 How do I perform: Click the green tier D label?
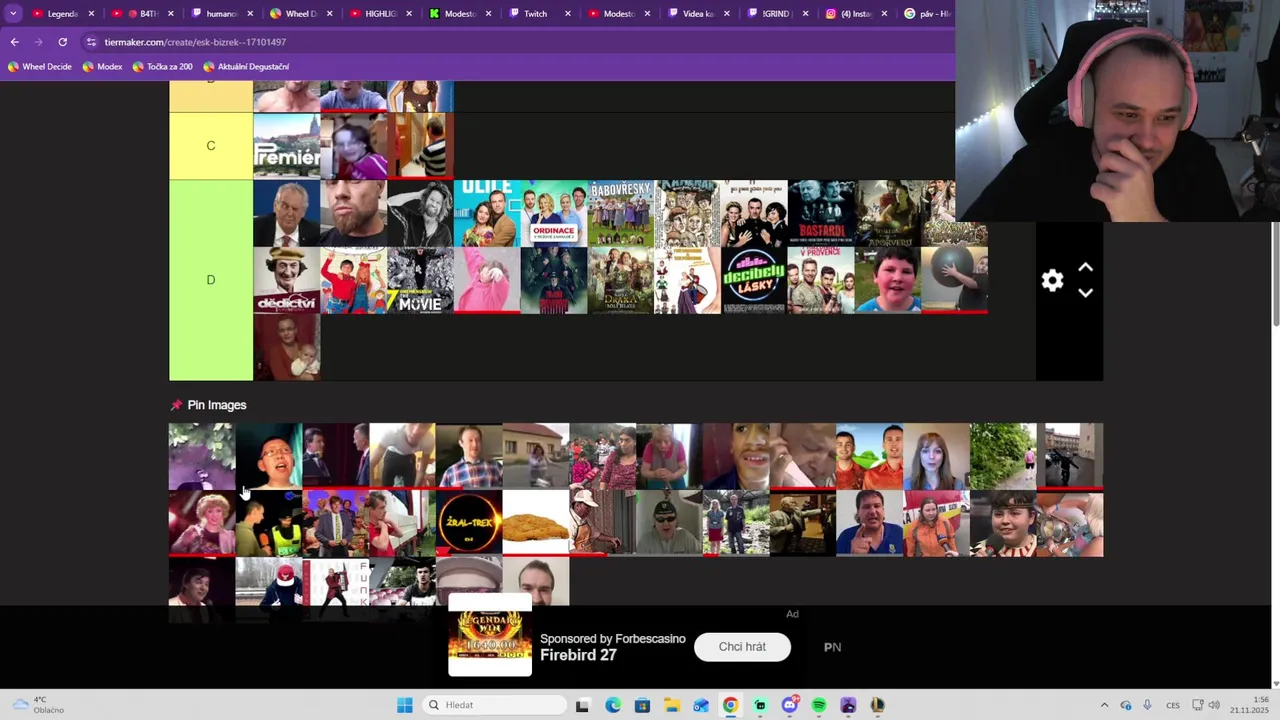coord(211,280)
